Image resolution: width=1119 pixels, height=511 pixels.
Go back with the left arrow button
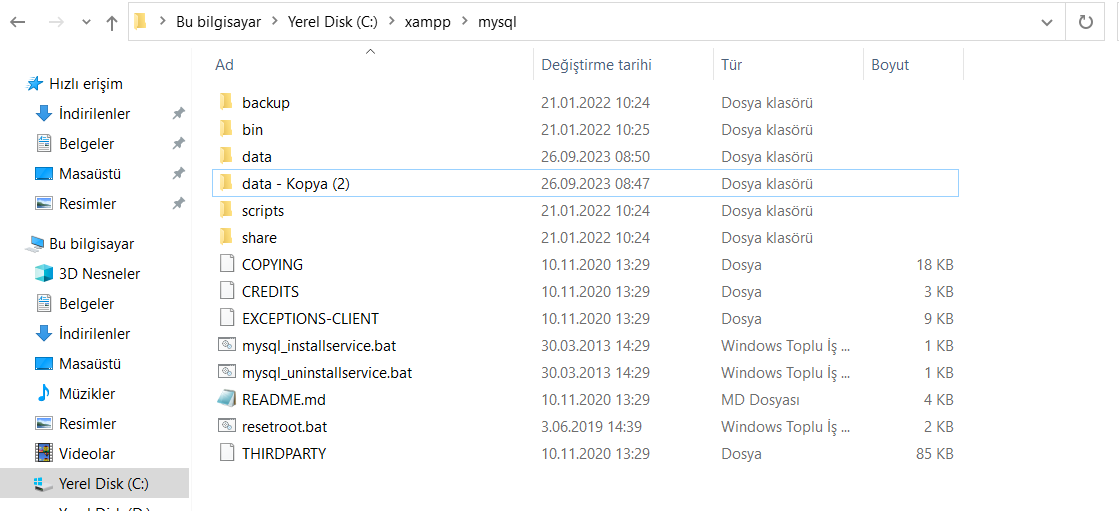click(18, 22)
